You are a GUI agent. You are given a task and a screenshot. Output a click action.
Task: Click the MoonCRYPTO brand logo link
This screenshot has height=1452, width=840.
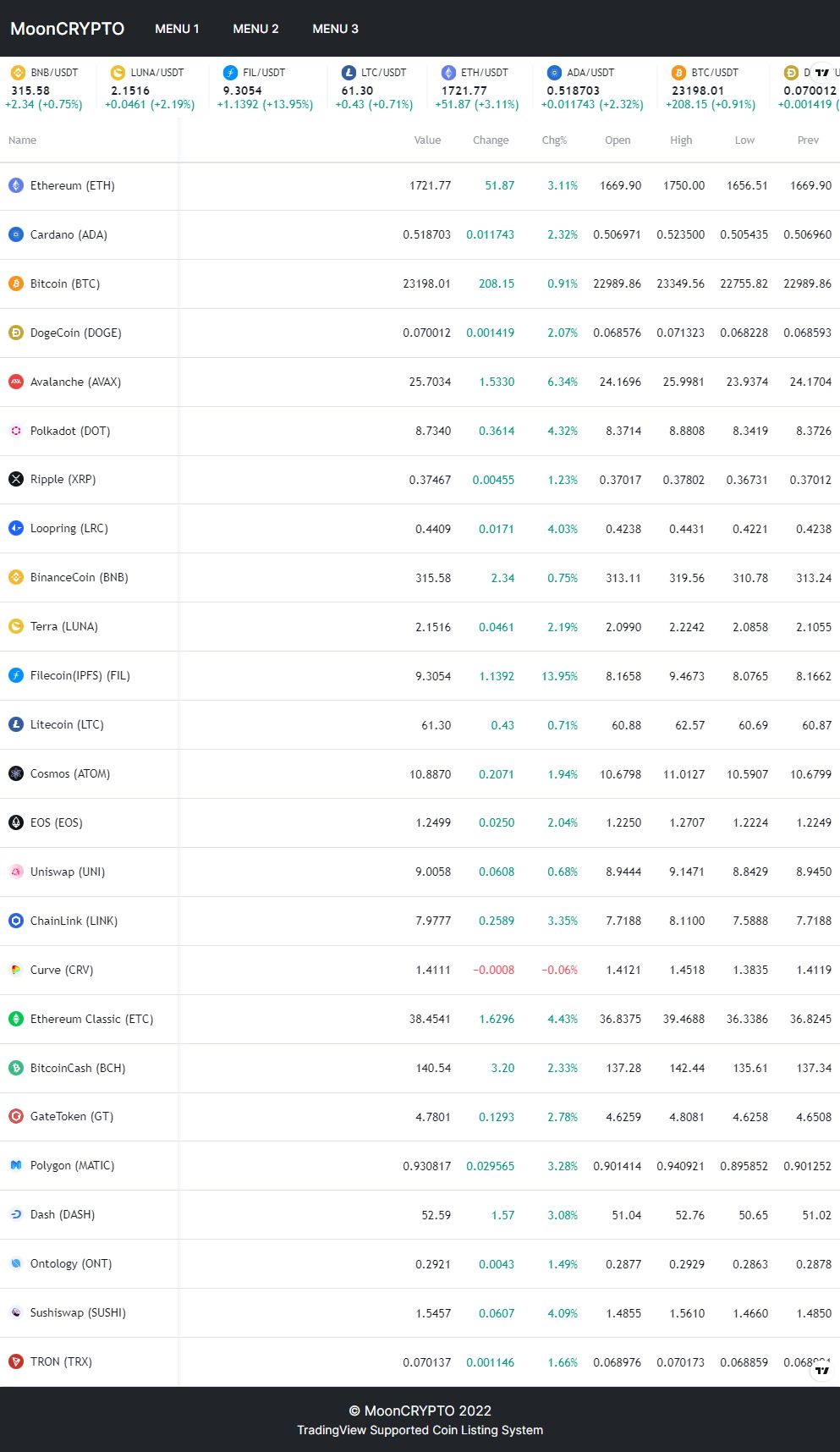[67, 29]
